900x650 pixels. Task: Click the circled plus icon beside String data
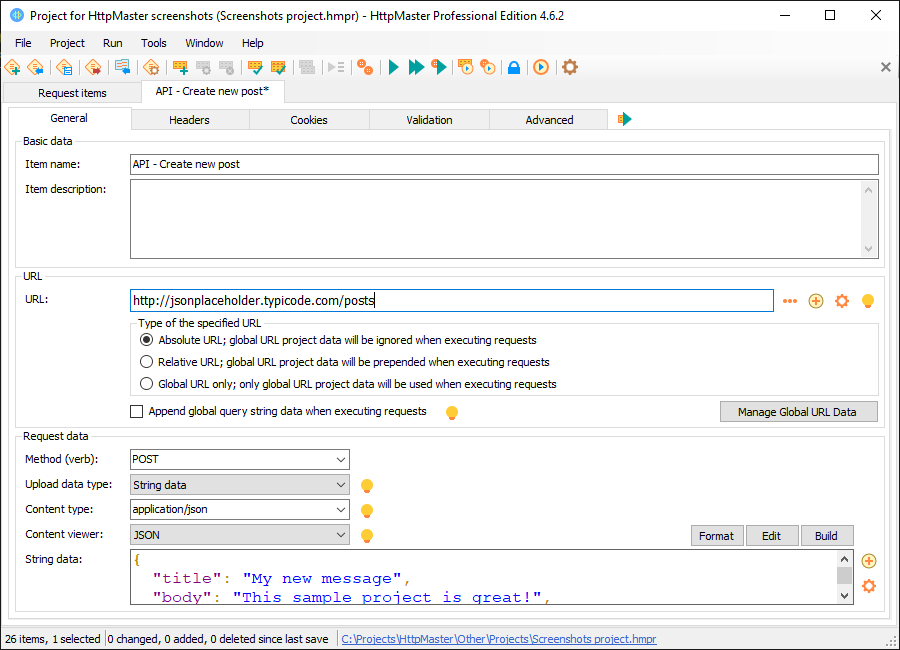click(x=868, y=561)
